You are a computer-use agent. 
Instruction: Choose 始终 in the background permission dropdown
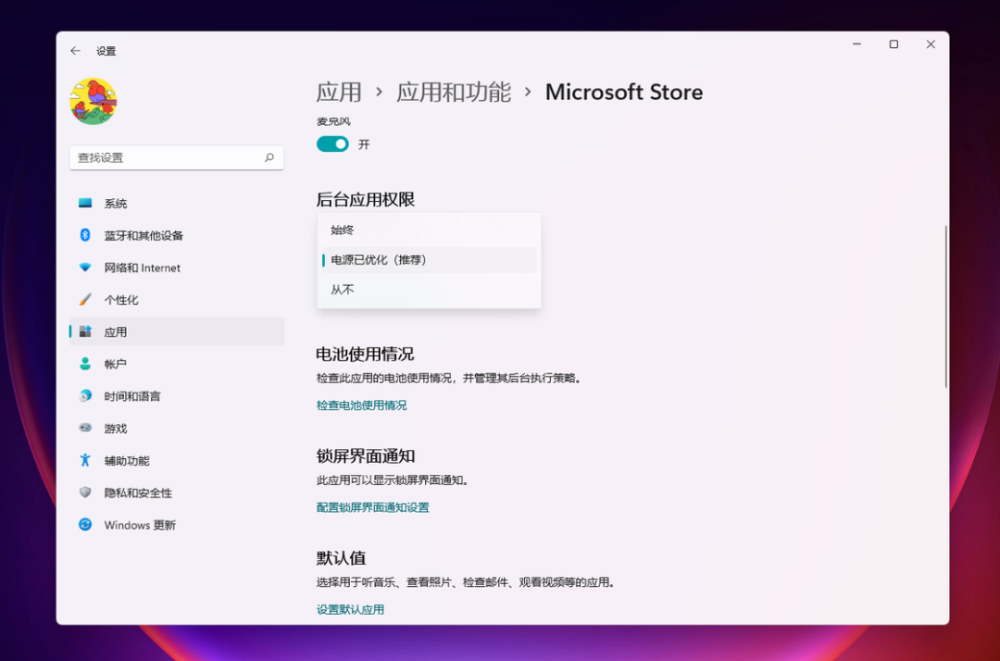343,230
